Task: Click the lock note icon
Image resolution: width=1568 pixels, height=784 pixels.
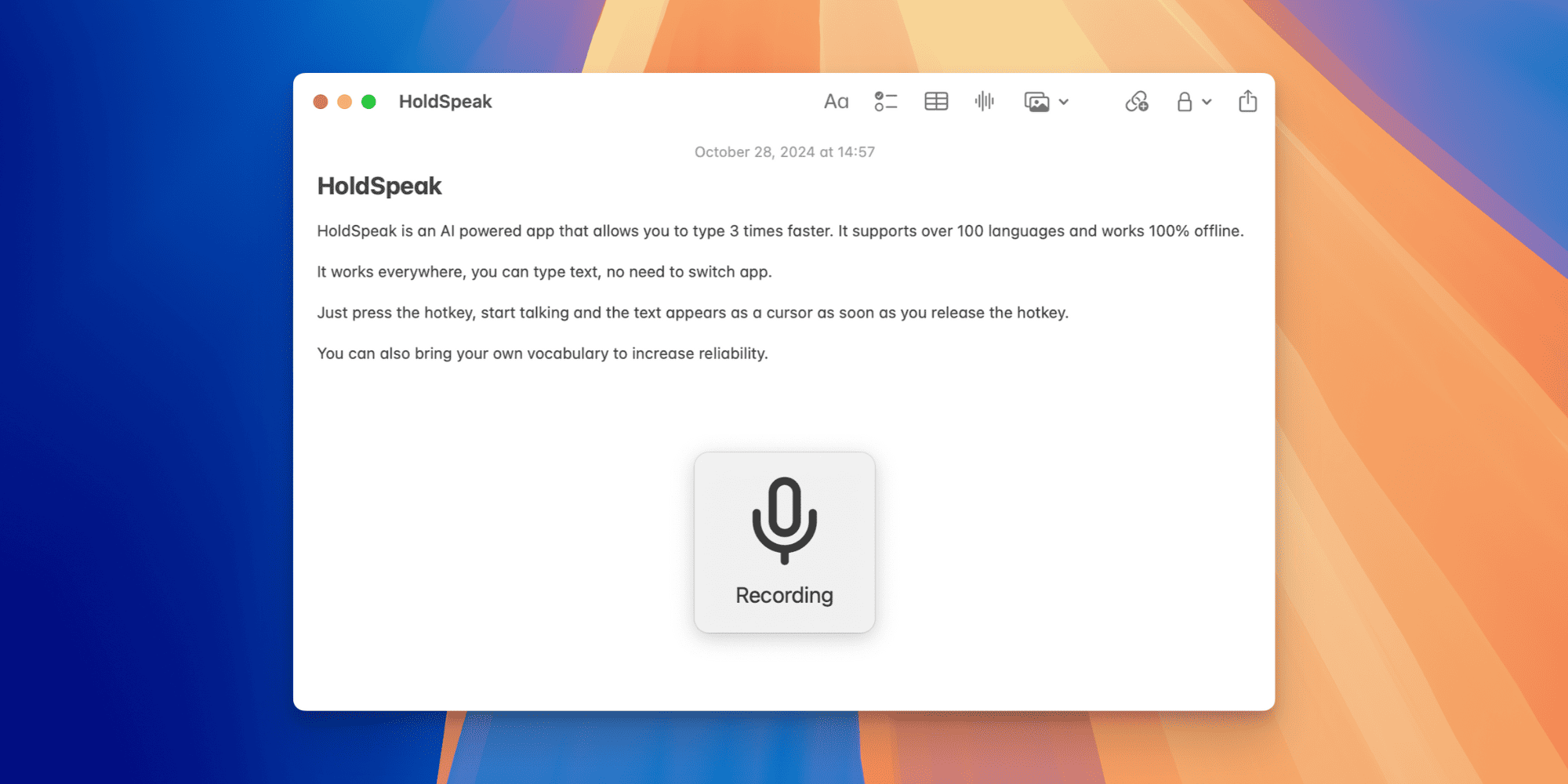Action: tap(1185, 102)
